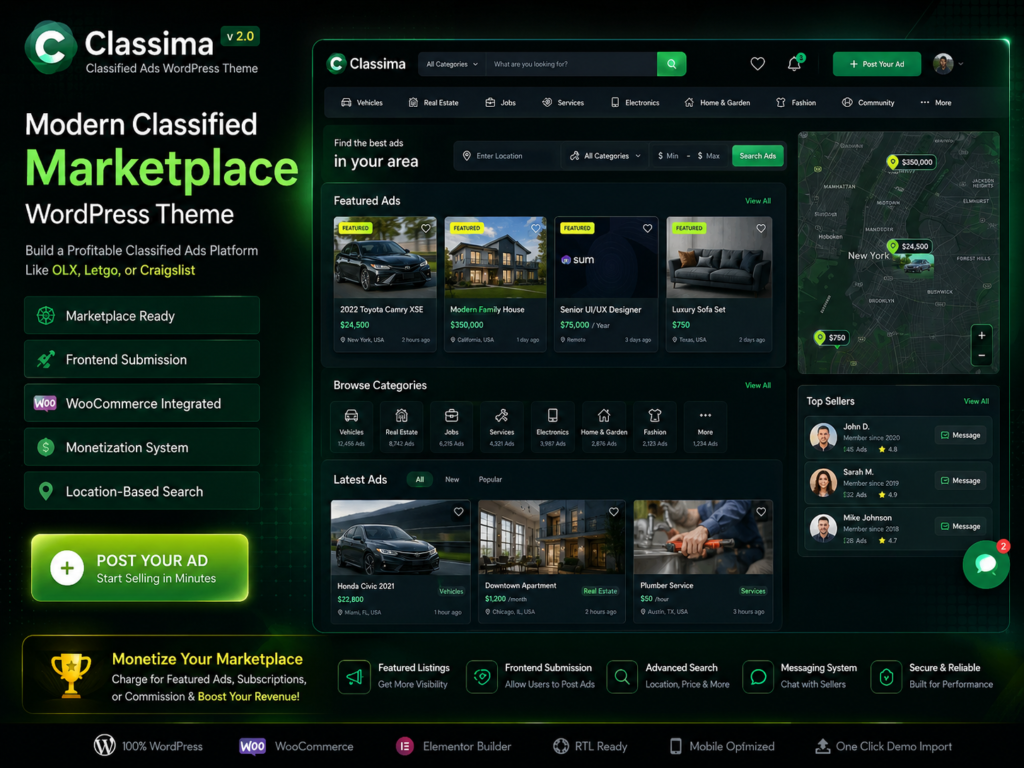Message seller Sarah M.
The width and height of the screenshot is (1024, 768).
pos(960,481)
